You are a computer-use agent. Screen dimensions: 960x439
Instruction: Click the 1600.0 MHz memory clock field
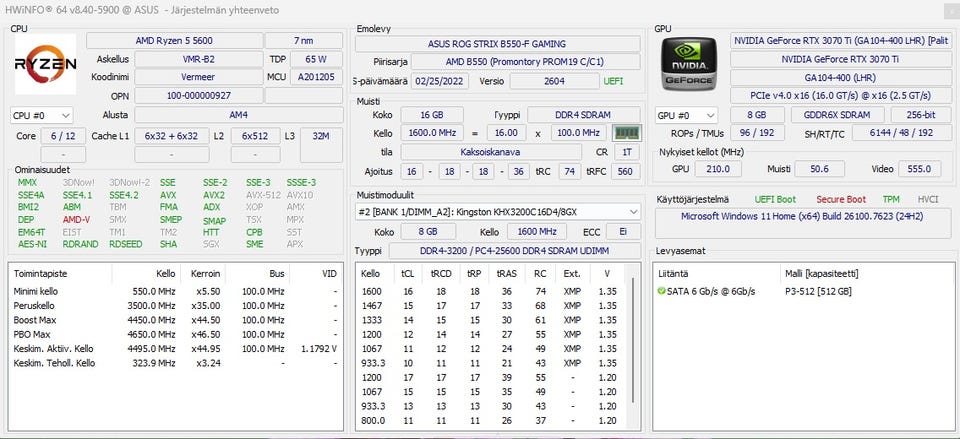432,133
